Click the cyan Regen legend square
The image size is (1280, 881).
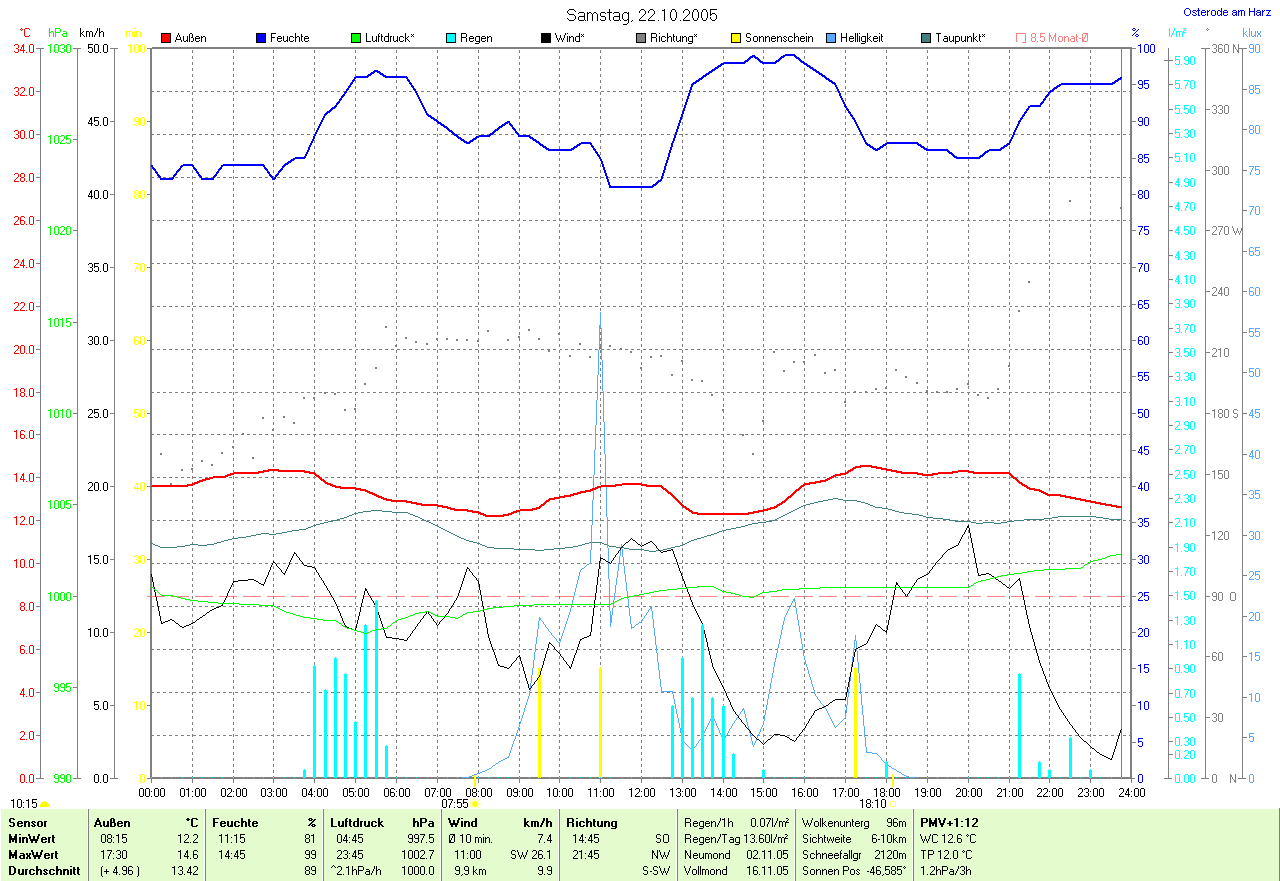451,38
